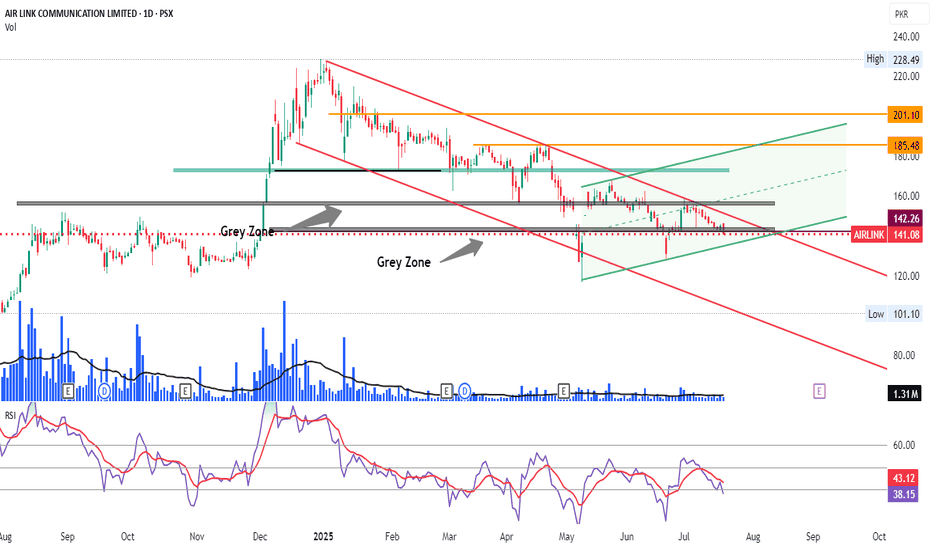Screen dimensions: 932x550
Task: Click the Jul label on the time axis
Action: [684, 536]
